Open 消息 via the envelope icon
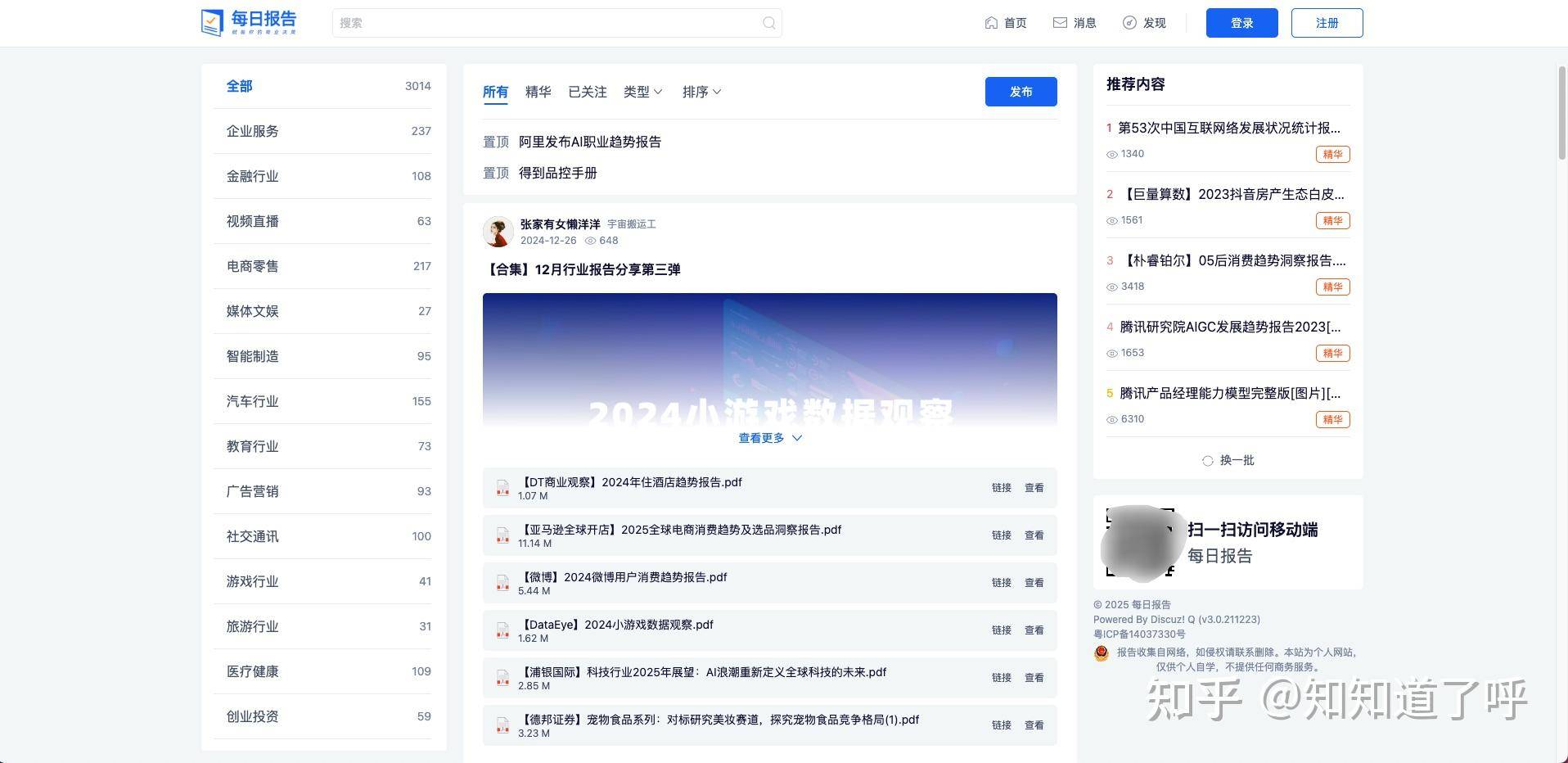 tap(1060, 23)
